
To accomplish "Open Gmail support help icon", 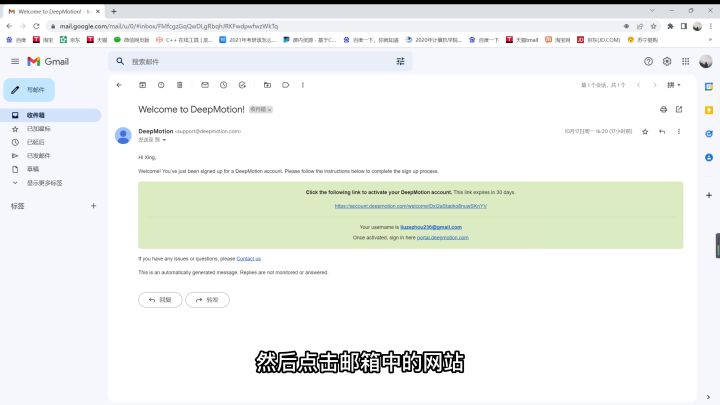I will tap(648, 62).
